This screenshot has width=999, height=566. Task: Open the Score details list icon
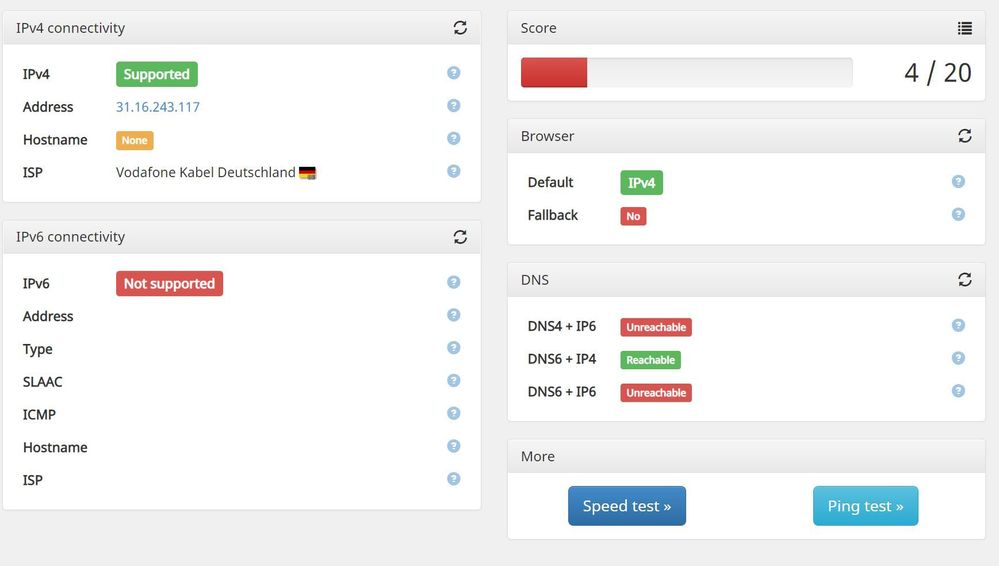click(965, 28)
